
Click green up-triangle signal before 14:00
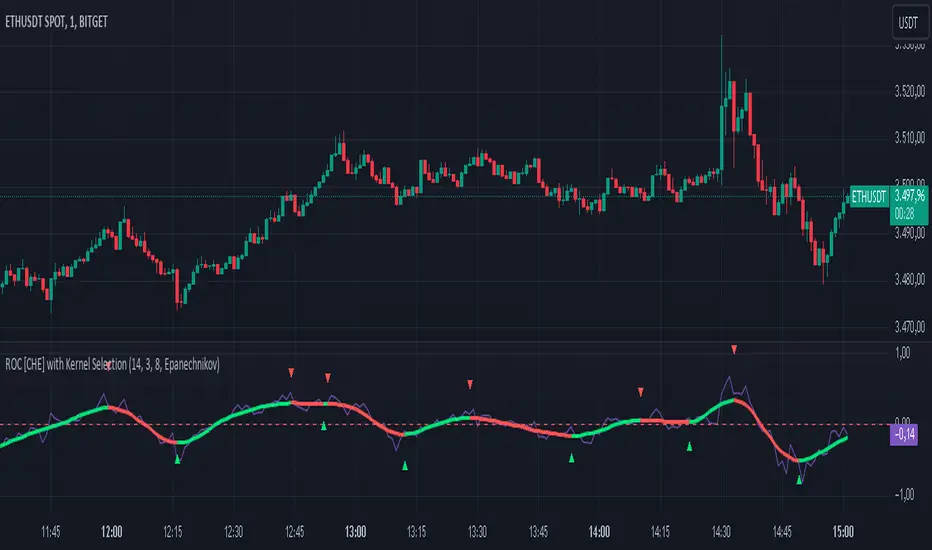(x=571, y=458)
